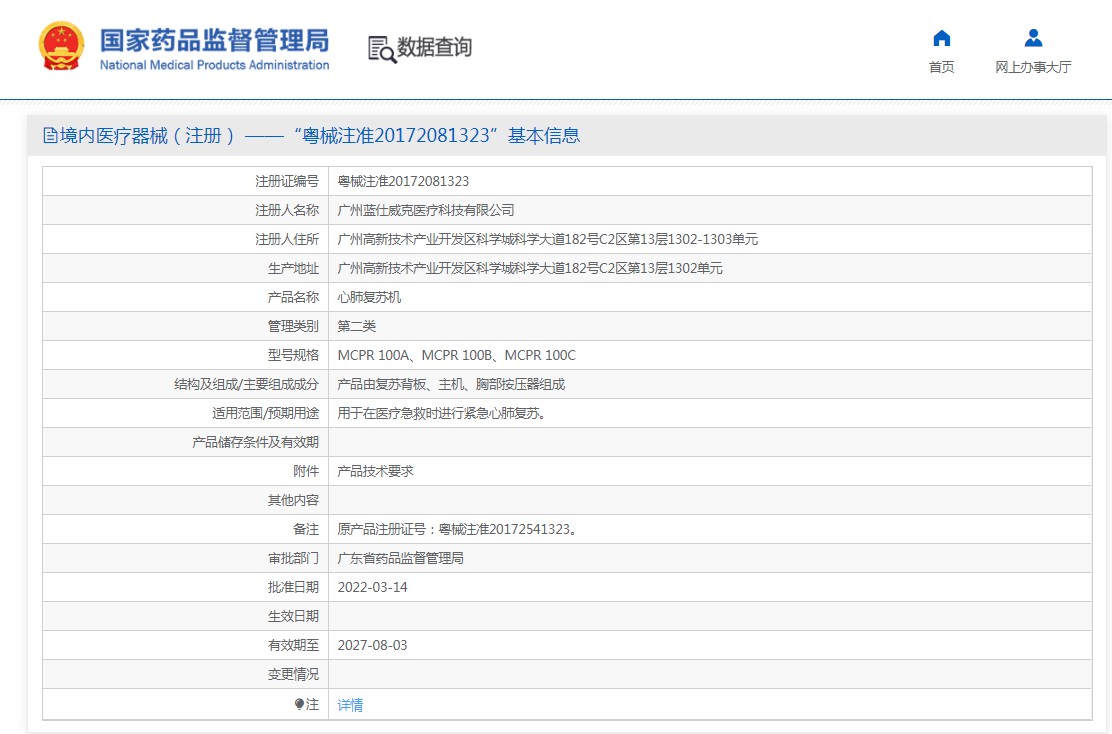Select registrant address ending 1302-1303单元
Viewport: 1112px width, 734px height.
coord(547,240)
